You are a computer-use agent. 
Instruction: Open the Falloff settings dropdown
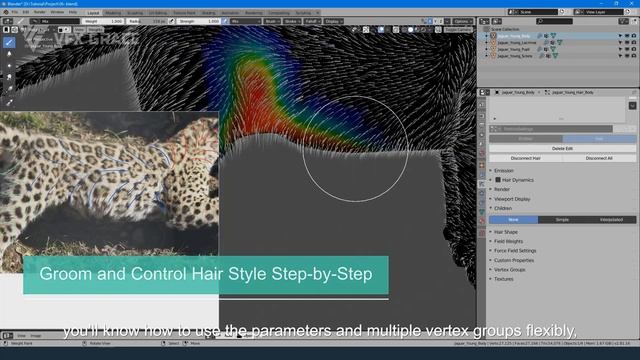click(x=312, y=21)
